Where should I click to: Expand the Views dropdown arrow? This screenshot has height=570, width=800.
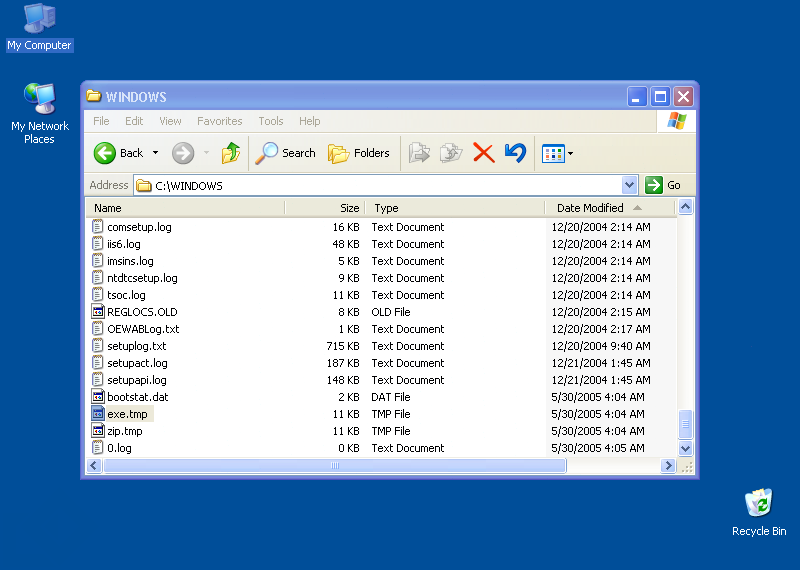(x=570, y=153)
